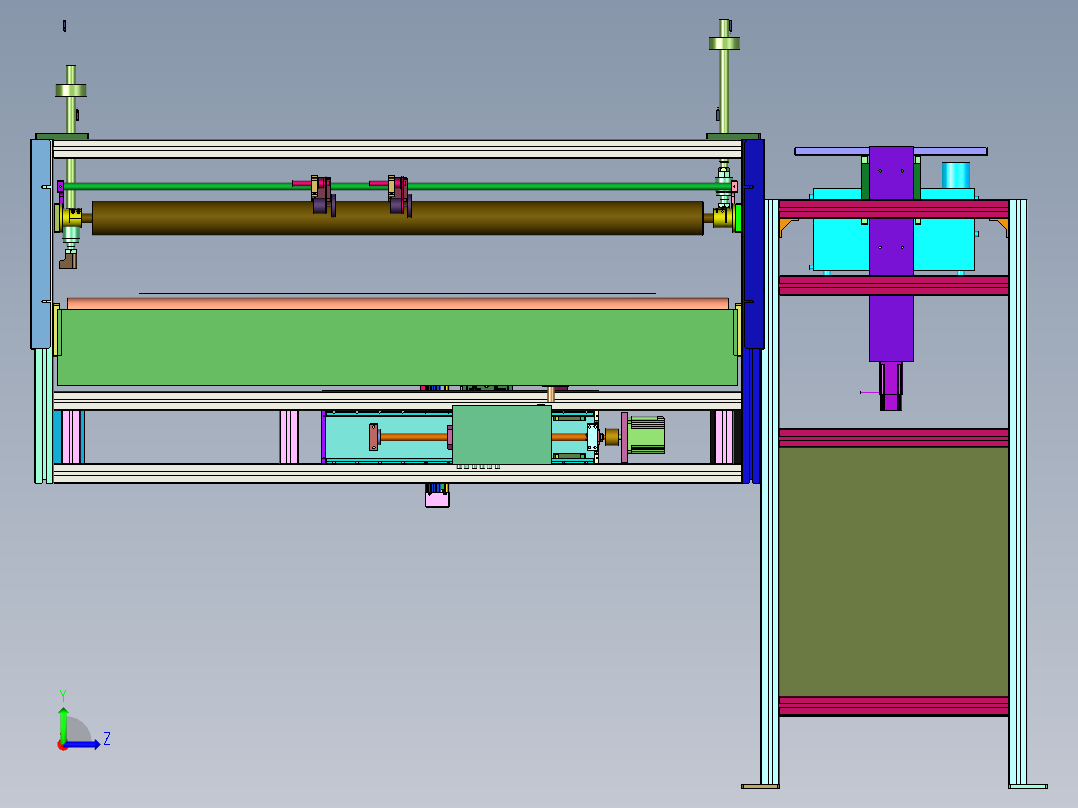
Task: Select the large green panel below the roller
Action: 397,347
